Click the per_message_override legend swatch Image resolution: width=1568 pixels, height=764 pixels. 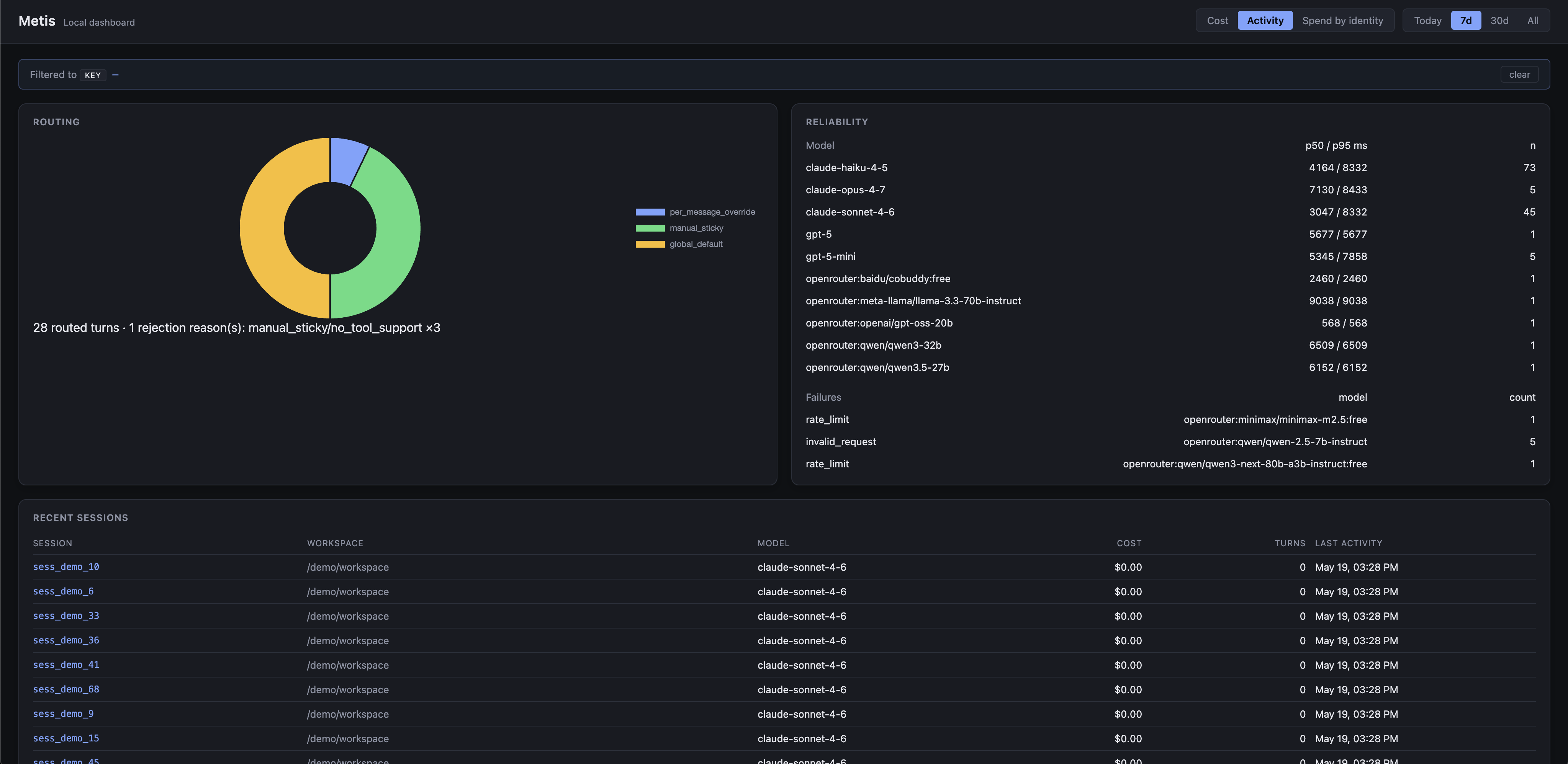[x=650, y=212]
